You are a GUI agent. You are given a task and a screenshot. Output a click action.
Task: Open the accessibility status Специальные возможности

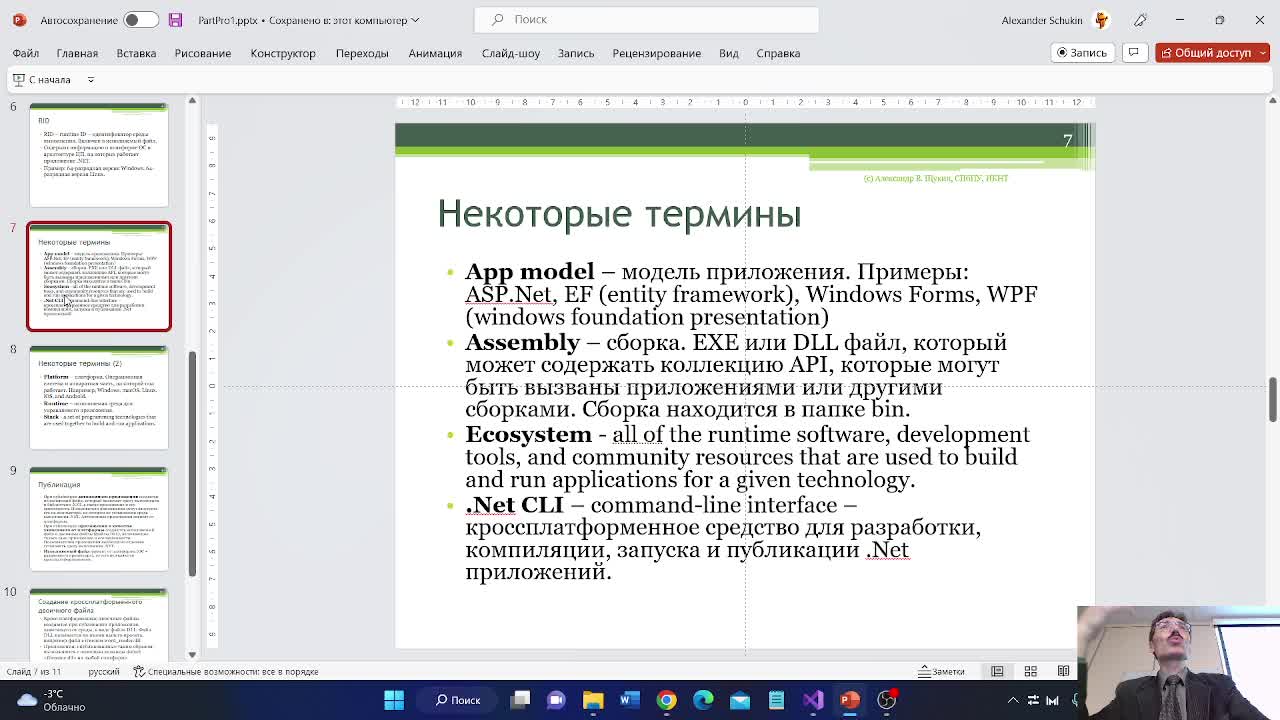coord(225,671)
